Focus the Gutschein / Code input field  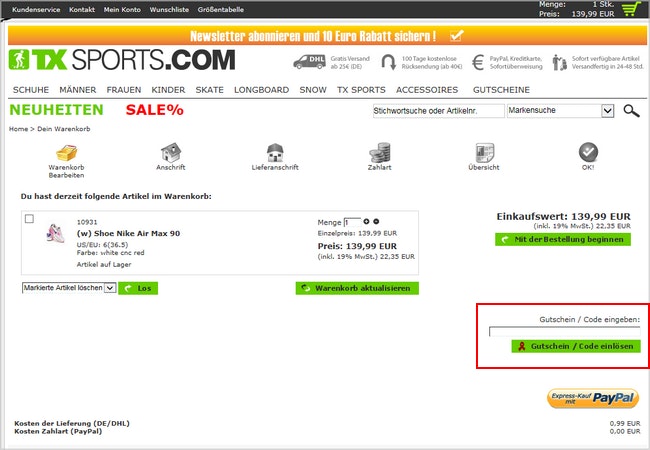pos(565,331)
